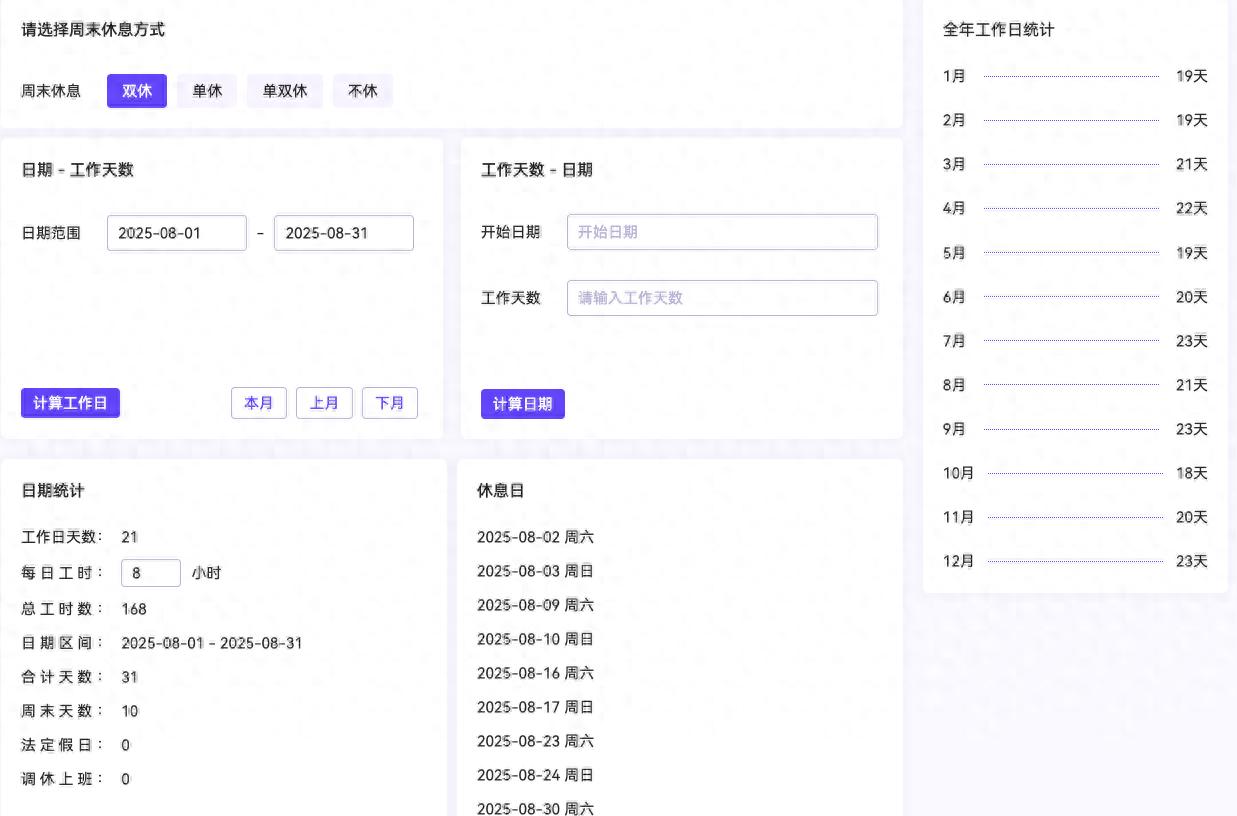The width and height of the screenshot is (1237, 816).
Task: Click the rest day entry 2025-08-17 周日
Action: pos(535,707)
